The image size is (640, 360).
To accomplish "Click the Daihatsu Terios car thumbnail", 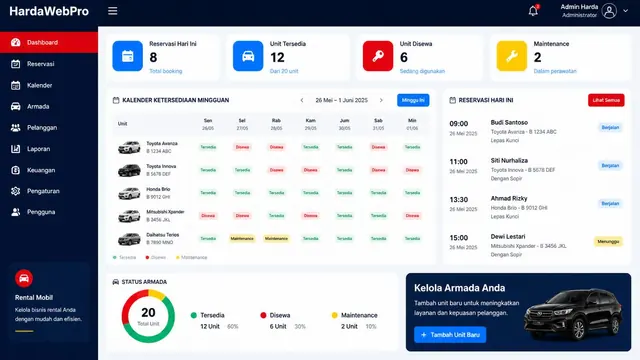I will tap(129, 239).
